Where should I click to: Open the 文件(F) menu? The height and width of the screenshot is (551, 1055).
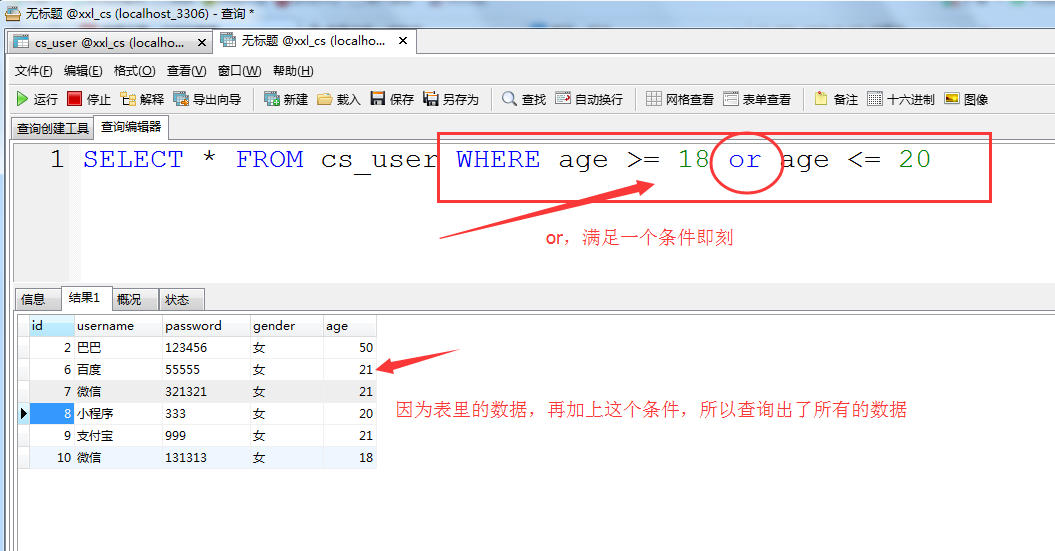click(34, 71)
